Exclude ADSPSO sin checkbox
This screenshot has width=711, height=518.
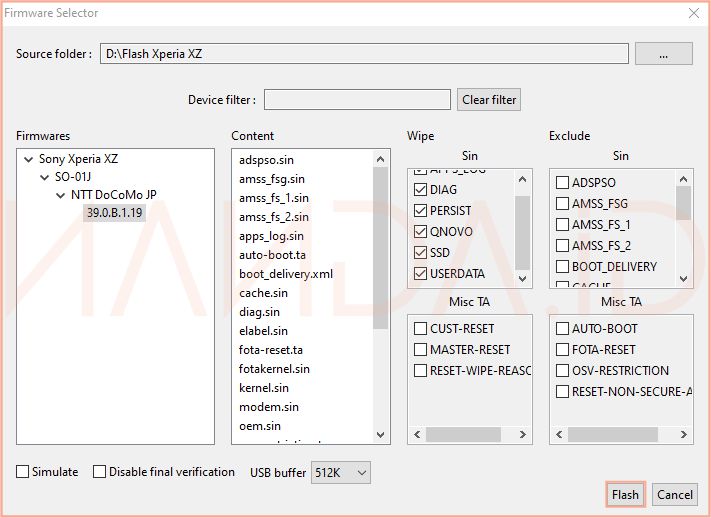pos(563,183)
